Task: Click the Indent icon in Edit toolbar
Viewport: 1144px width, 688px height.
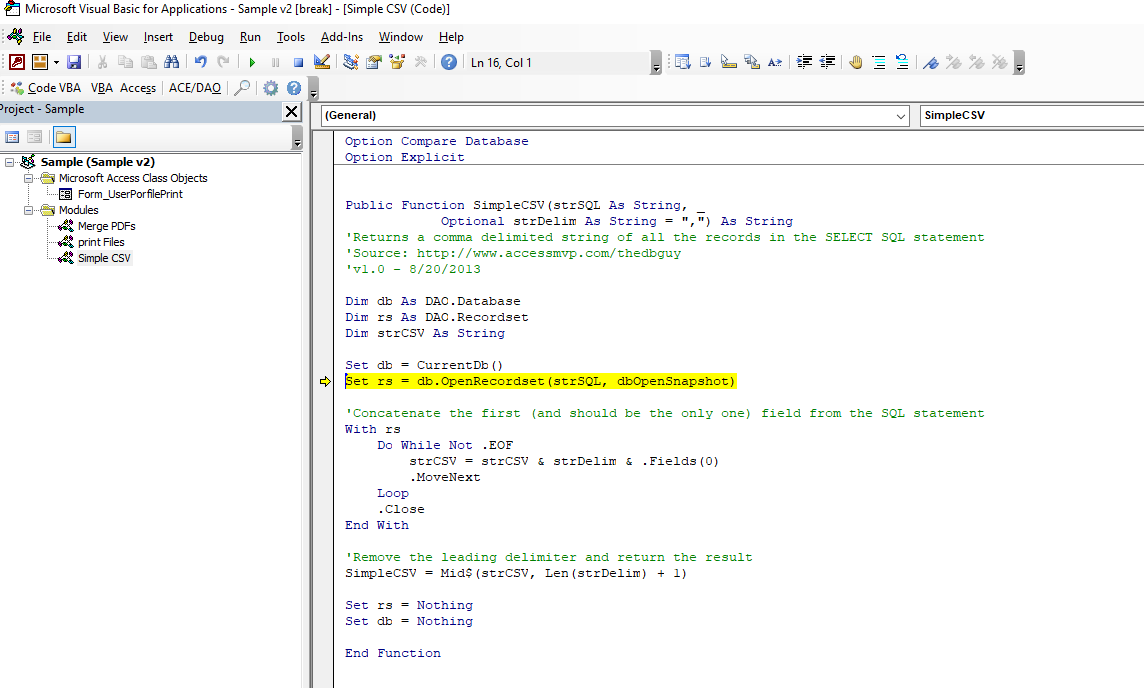Action: pyautogui.click(x=804, y=62)
